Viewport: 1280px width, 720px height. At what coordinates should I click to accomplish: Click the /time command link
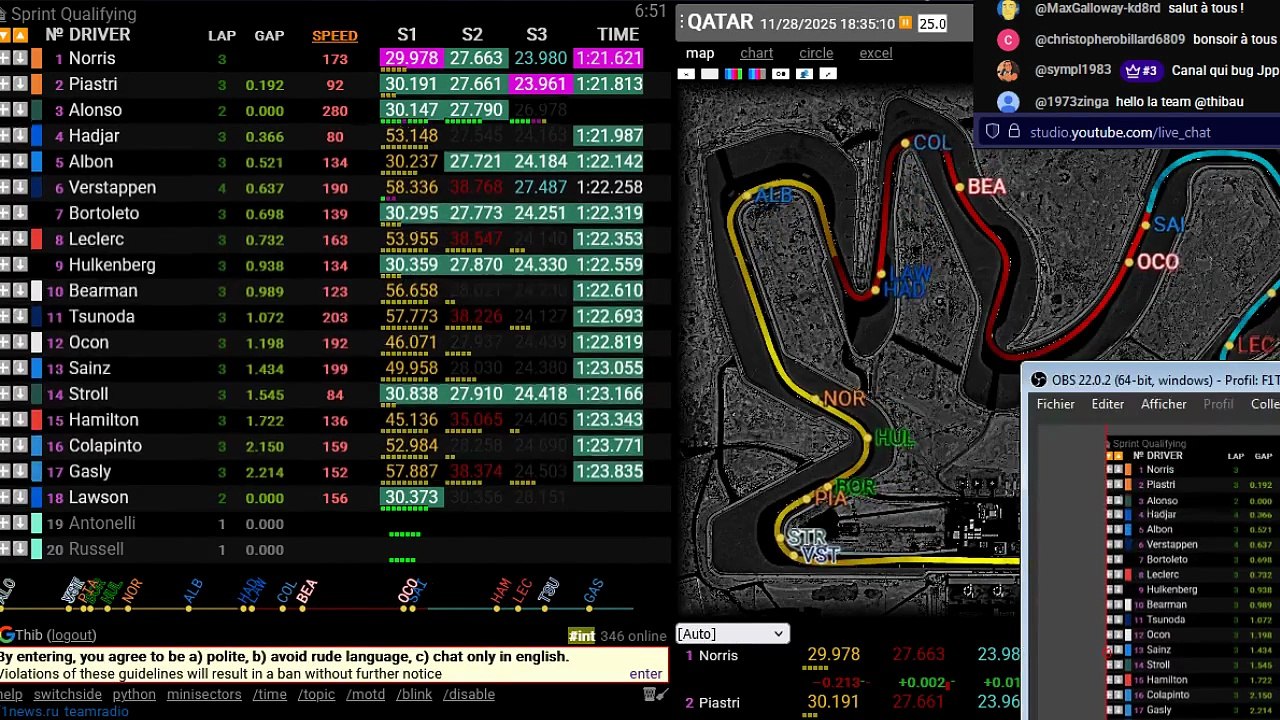click(x=270, y=694)
